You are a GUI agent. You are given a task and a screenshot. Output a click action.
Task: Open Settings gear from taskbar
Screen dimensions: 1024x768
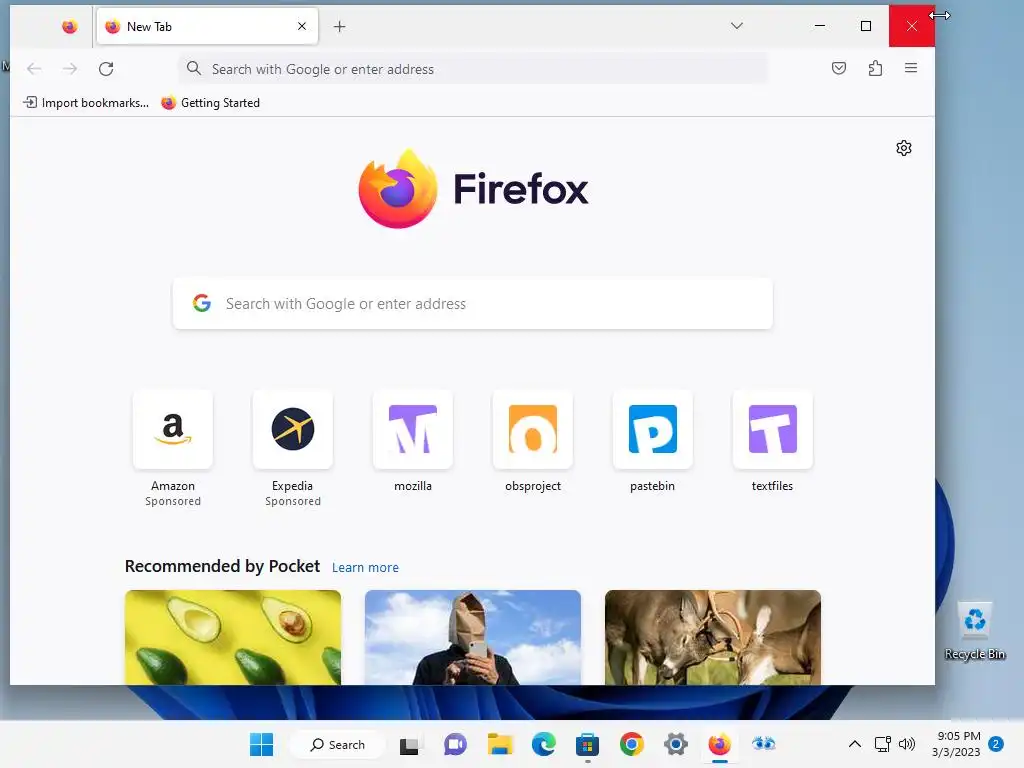pyautogui.click(x=676, y=744)
